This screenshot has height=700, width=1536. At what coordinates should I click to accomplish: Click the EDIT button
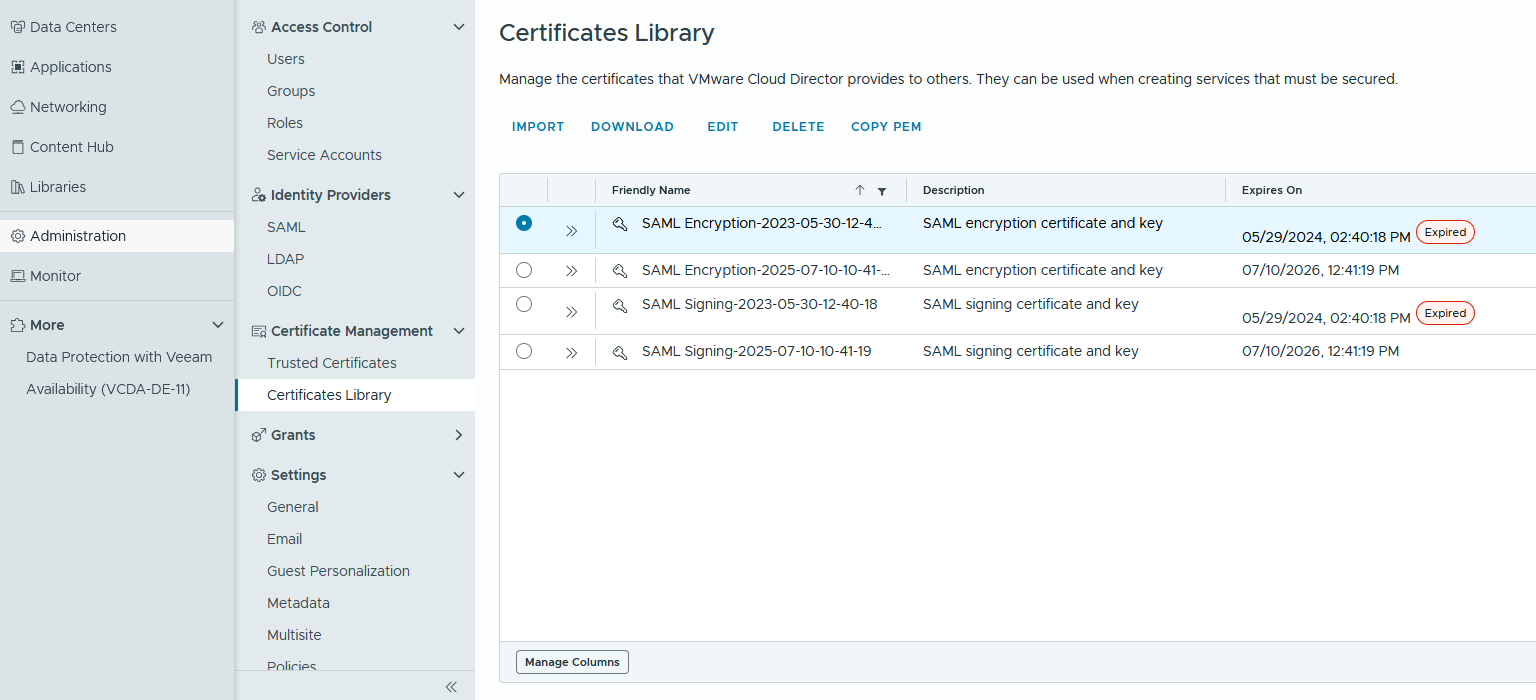[x=722, y=127]
